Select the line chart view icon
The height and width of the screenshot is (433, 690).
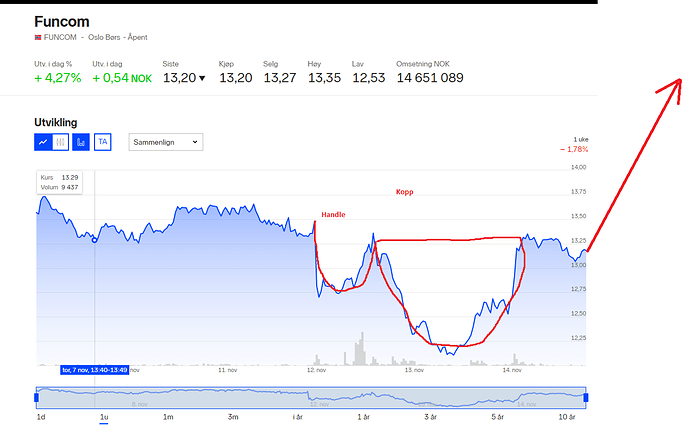point(43,142)
